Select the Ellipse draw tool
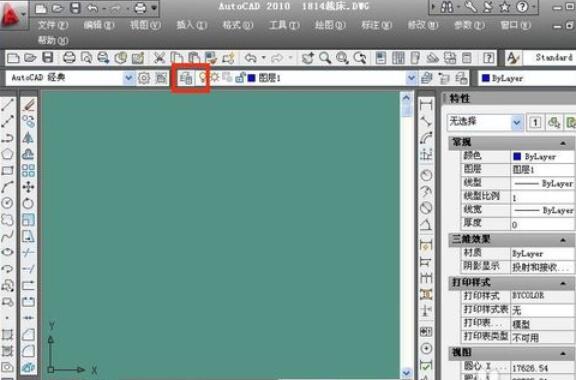576x380 pixels. click(8, 252)
